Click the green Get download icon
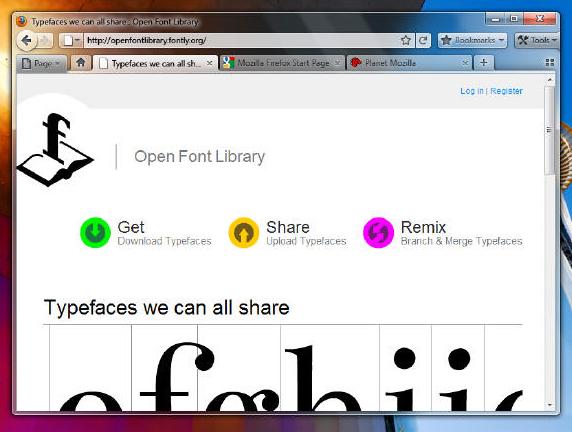572x432 pixels. (95, 232)
